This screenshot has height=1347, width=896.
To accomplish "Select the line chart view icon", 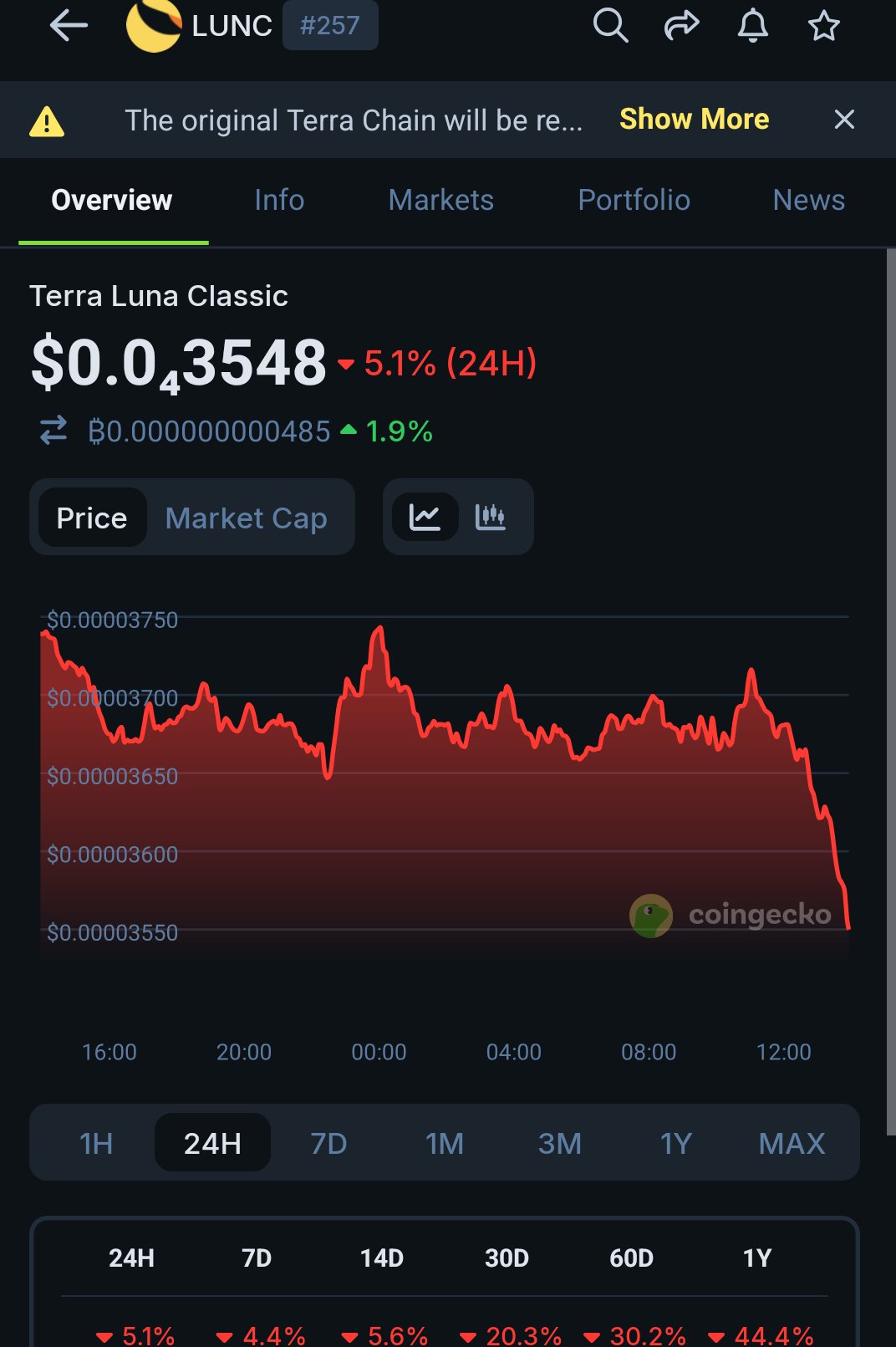I will coord(425,518).
